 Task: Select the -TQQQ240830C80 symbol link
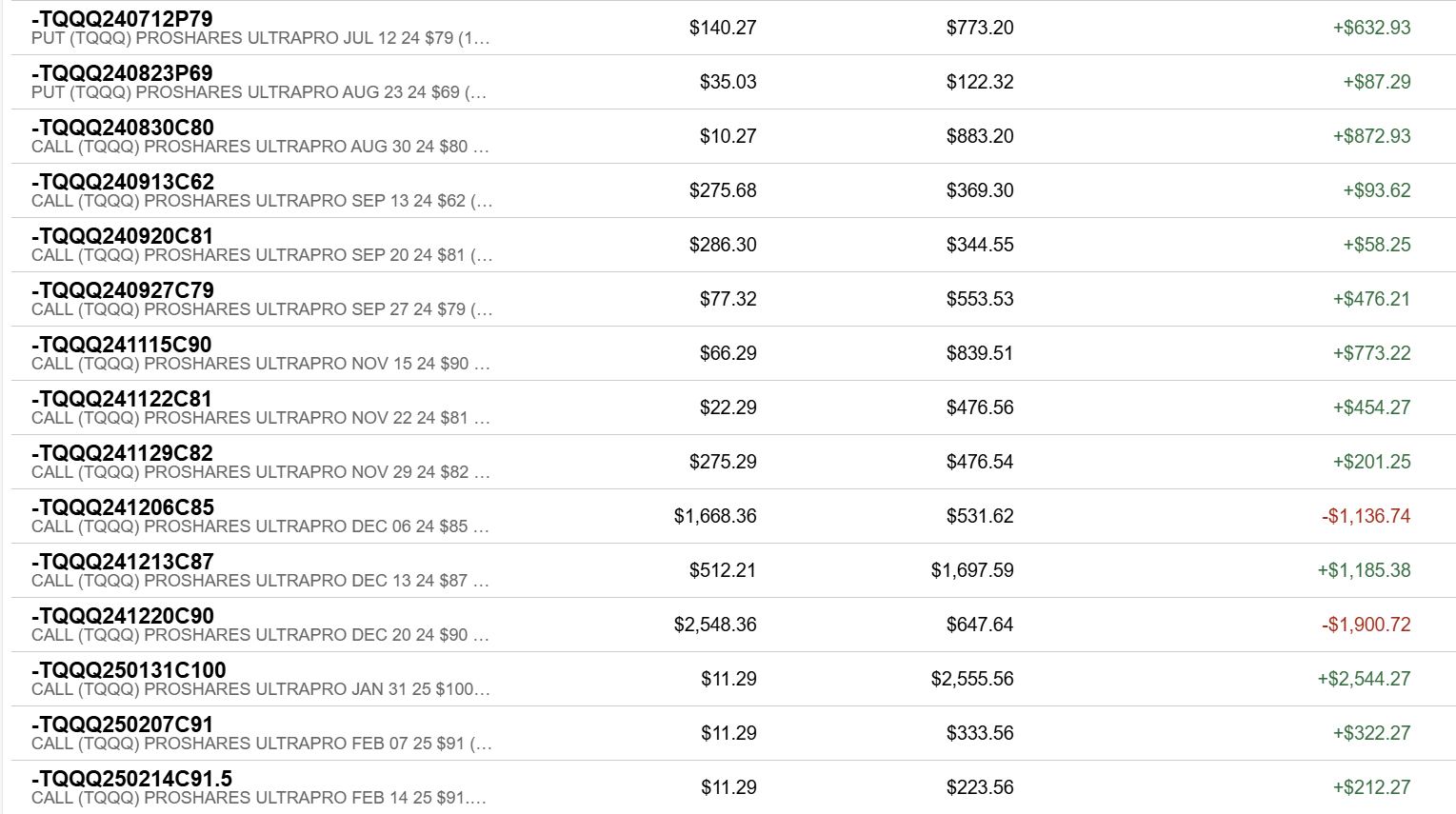pyautogui.click(x=123, y=128)
